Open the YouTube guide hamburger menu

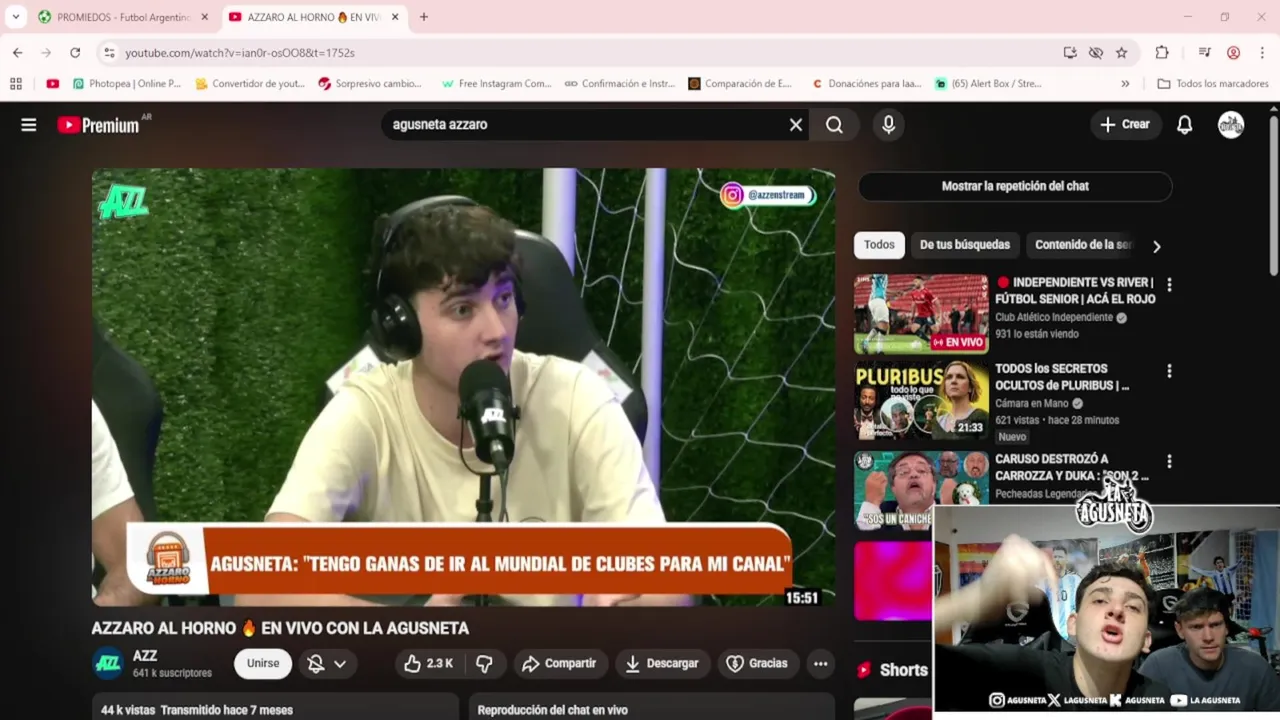pyautogui.click(x=29, y=125)
